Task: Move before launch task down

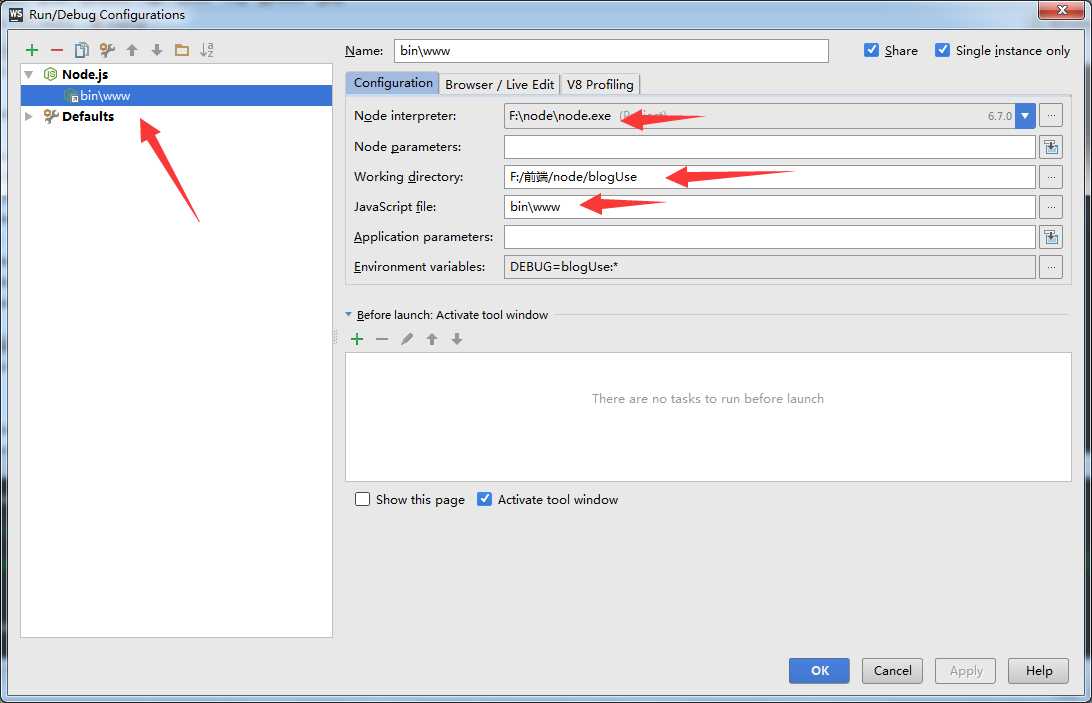Action: (x=457, y=339)
